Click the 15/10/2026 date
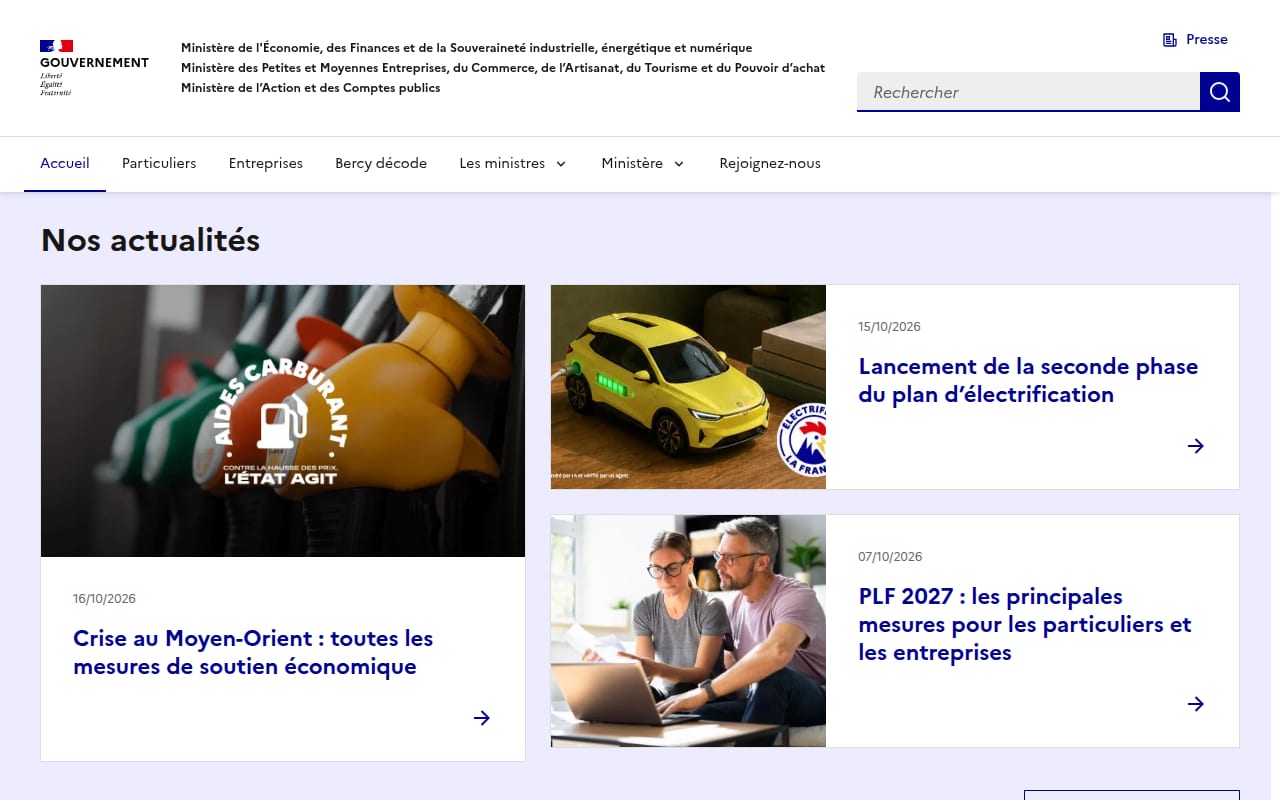 pos(890,327)
